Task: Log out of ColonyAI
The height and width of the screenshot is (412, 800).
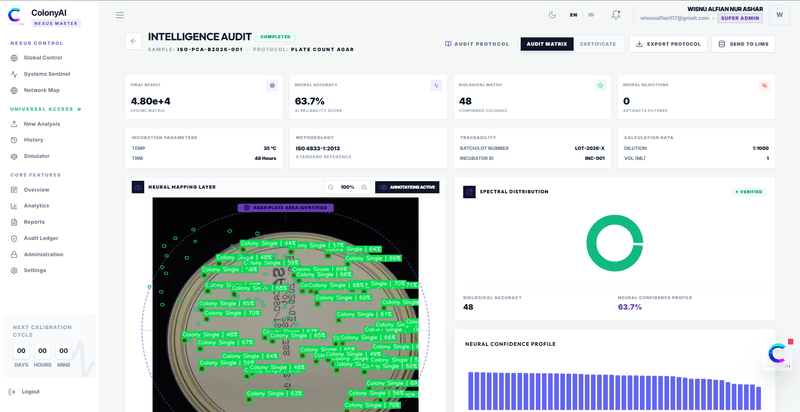Action: point(25,392)
